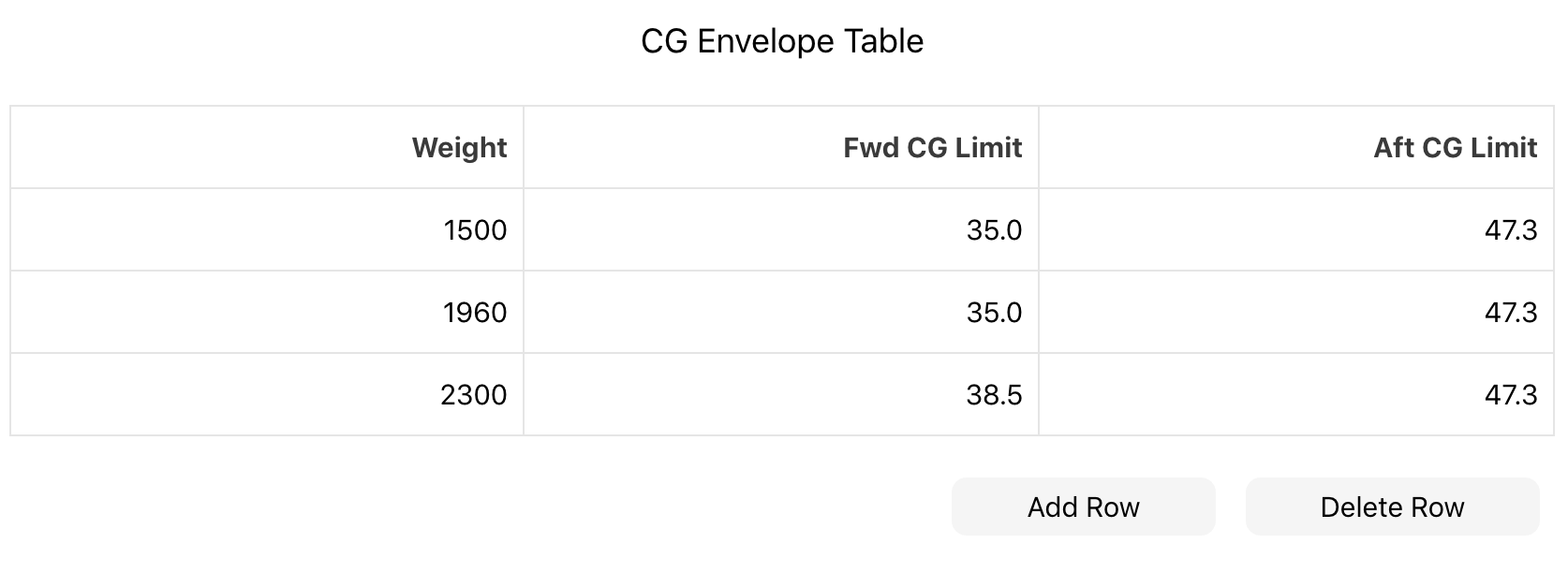Click the Add Row button

pos(1083,507)
